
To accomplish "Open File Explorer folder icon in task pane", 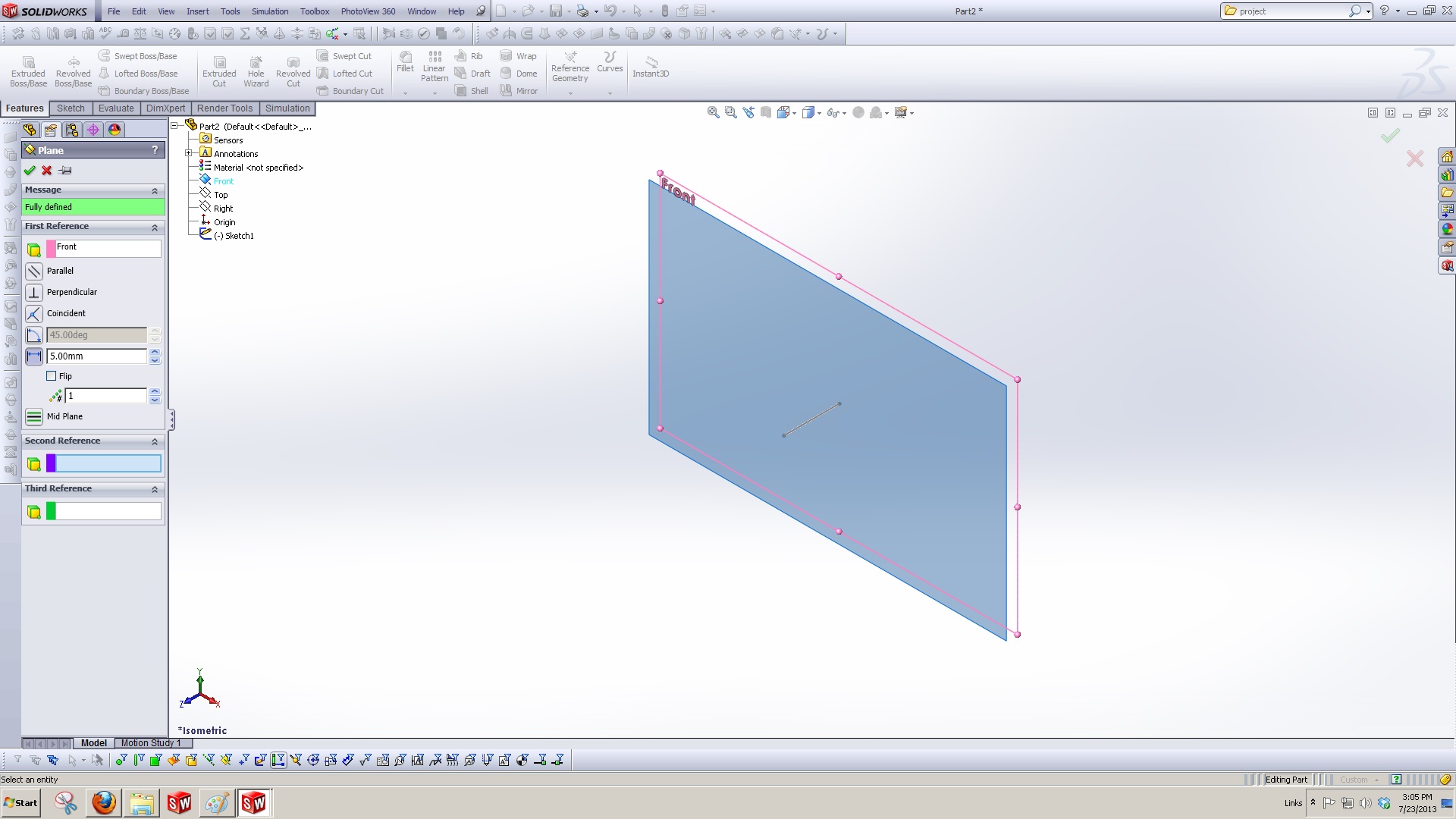I will [1447, 193].
